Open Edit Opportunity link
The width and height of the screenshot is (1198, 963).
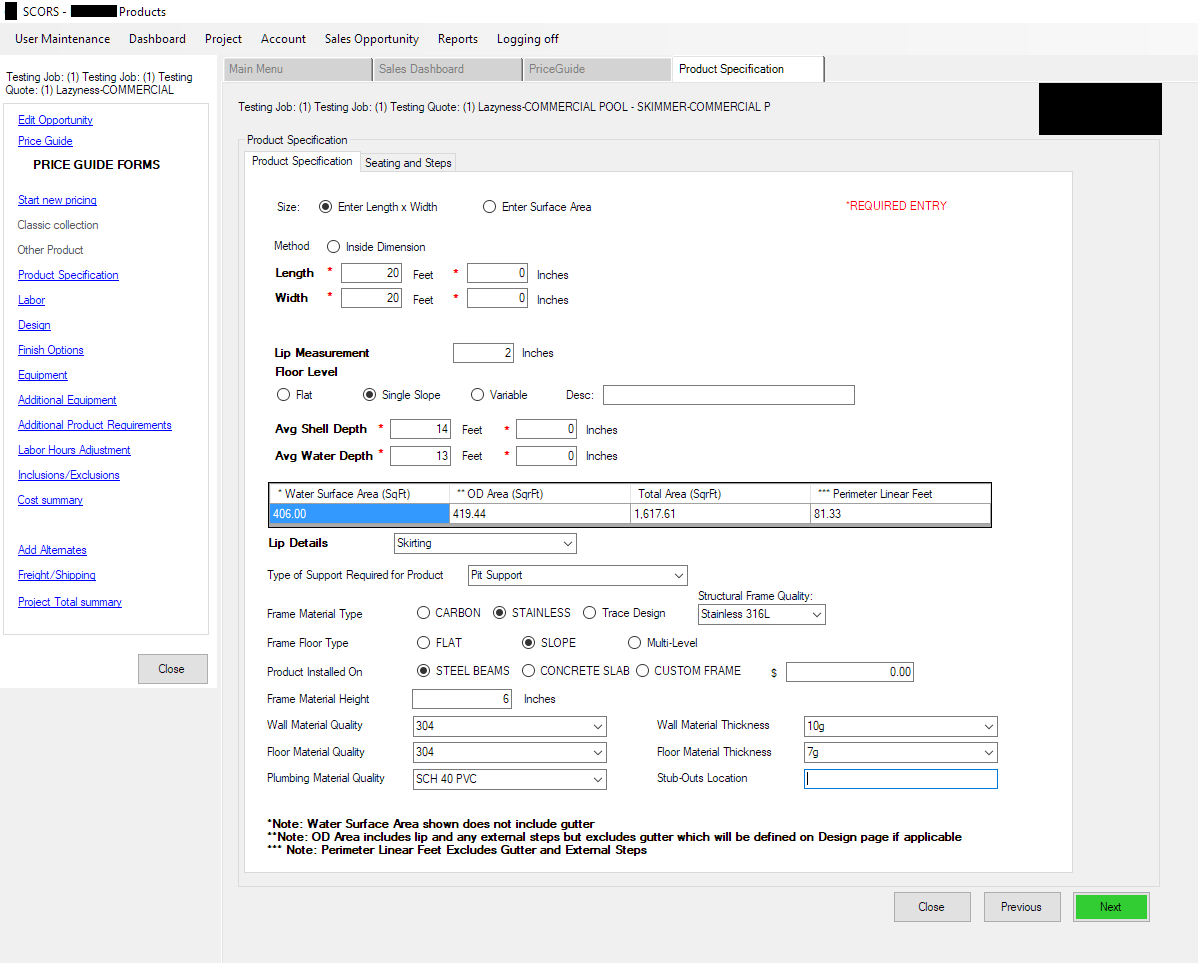click(x=56, y=120)
